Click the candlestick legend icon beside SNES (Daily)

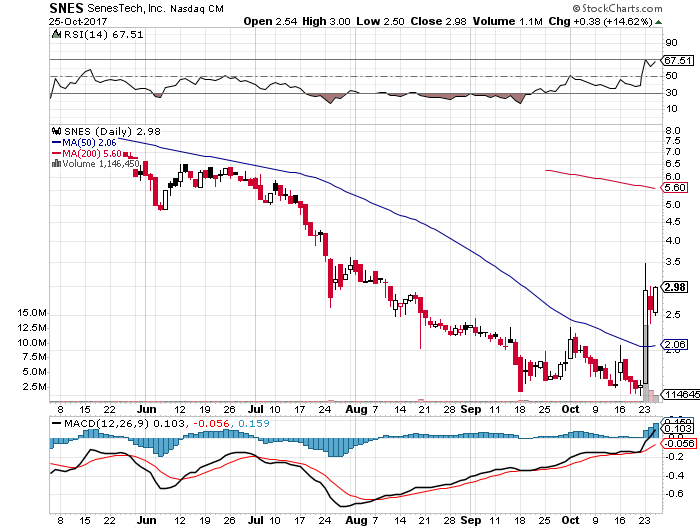pos(56,131)
